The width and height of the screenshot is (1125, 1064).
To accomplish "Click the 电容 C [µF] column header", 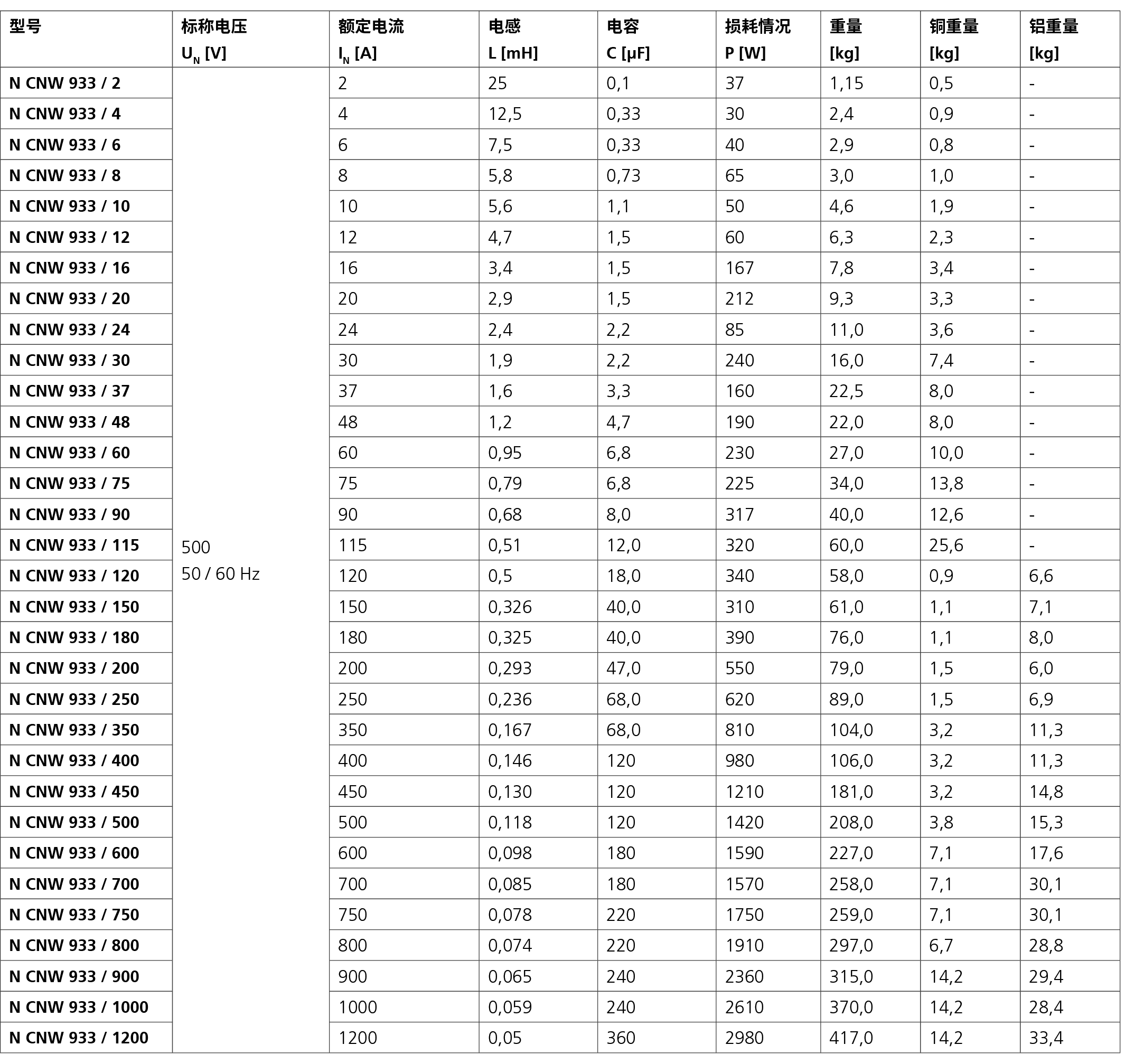I will (x=657, y=39).
